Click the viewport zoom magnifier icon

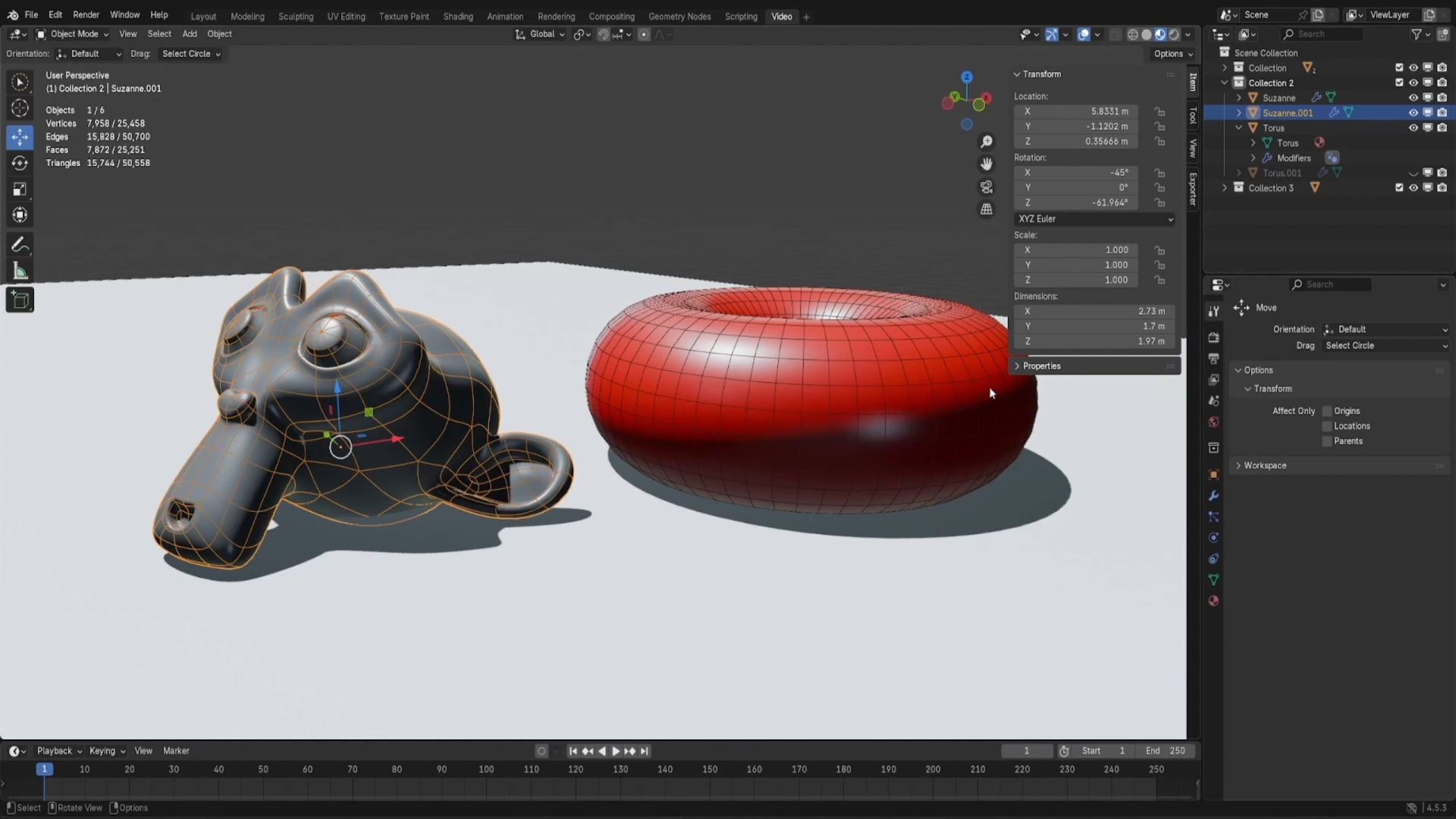pyautogui.click(x=987, y=142)
